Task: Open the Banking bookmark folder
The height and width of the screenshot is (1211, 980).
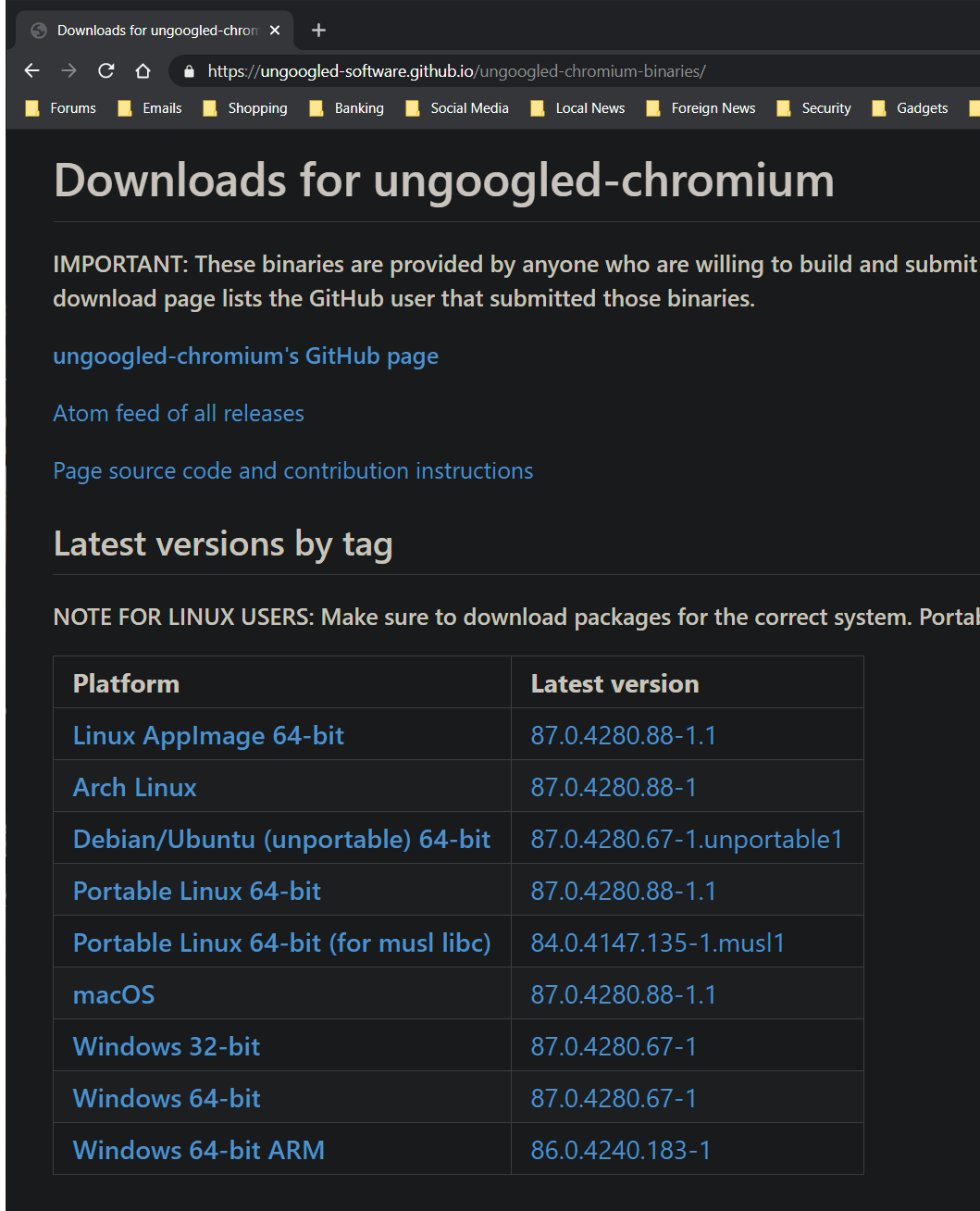Action: (x=347, y=108)
